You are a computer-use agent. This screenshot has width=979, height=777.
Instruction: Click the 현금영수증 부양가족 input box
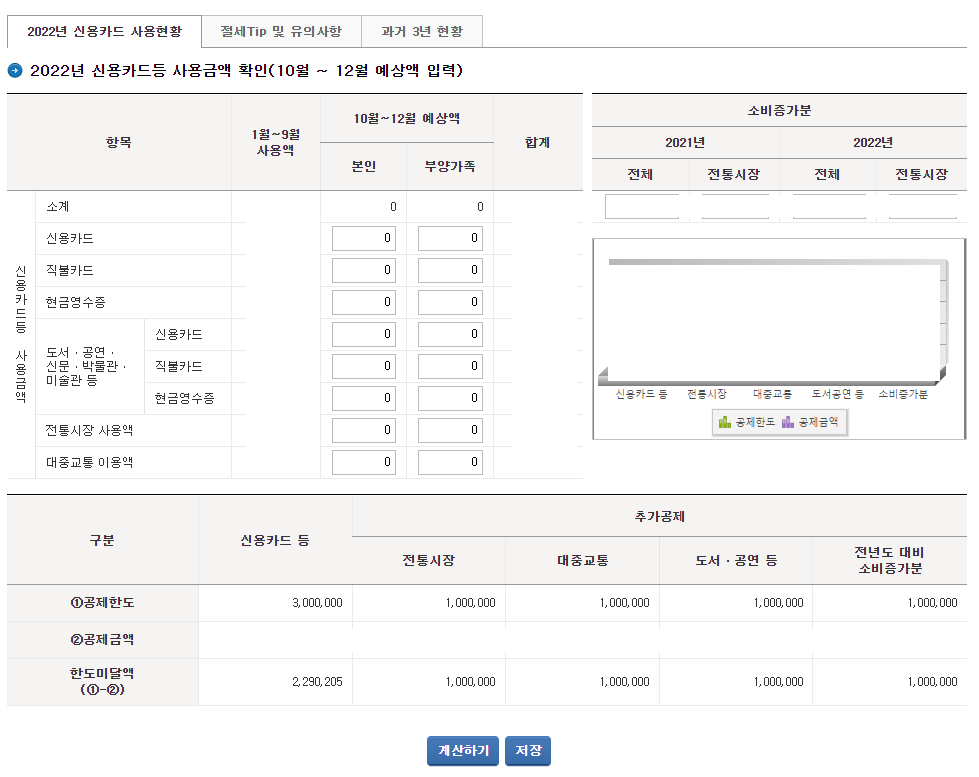point(450,302)
